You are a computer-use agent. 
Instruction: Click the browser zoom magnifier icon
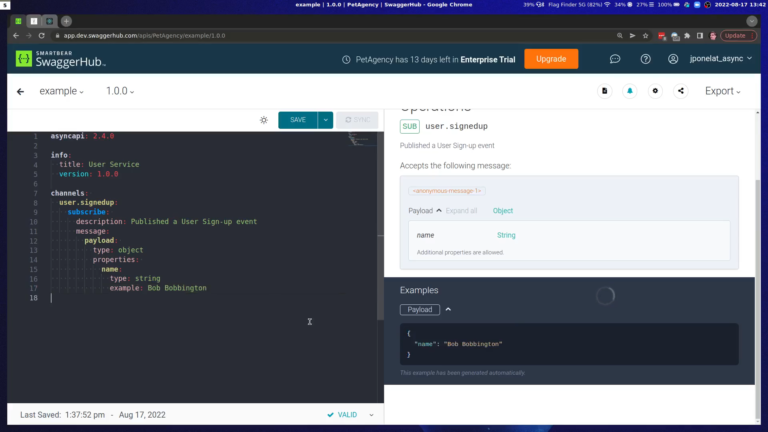620,36
